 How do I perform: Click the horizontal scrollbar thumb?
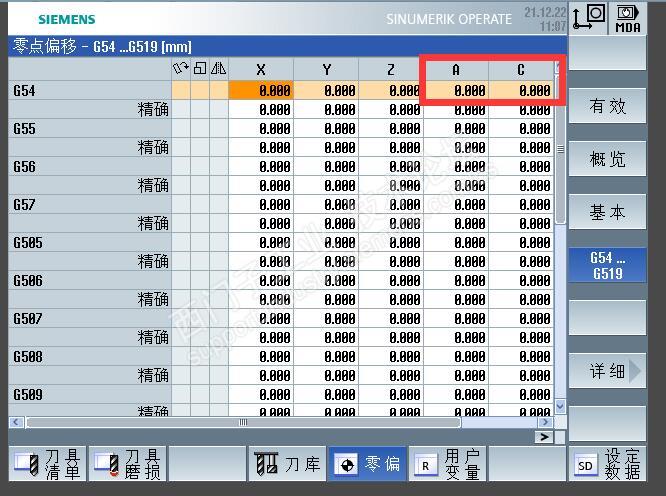click(243, 422)
